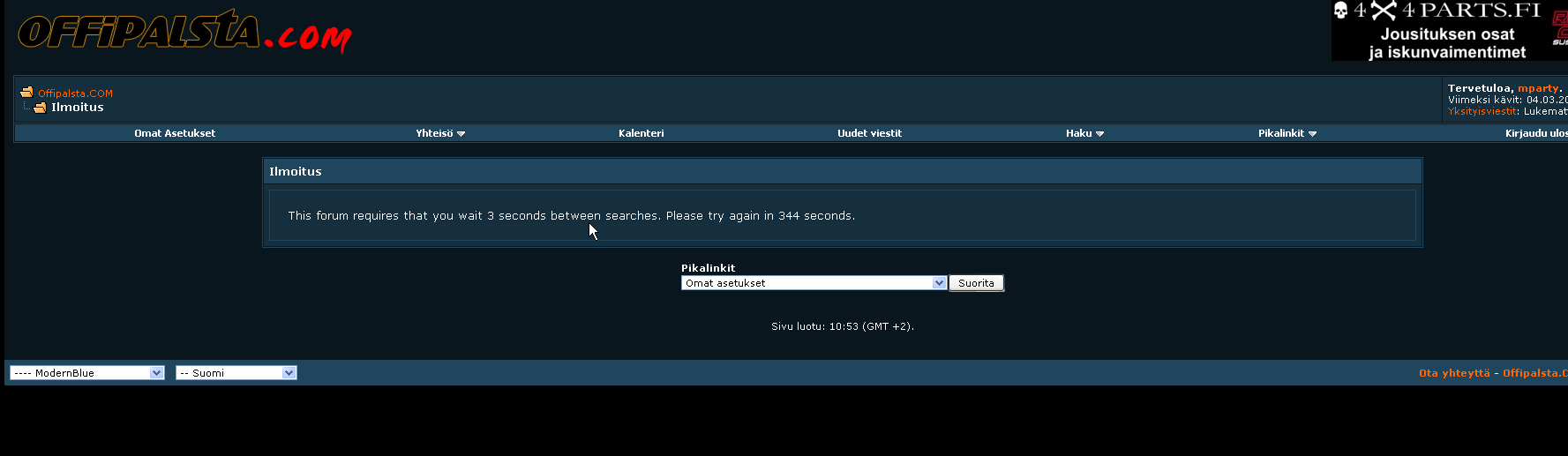Screen dimensions: 1568x456
Task: Select Uudet viestit in navigation bar
Action: [869, 133]
